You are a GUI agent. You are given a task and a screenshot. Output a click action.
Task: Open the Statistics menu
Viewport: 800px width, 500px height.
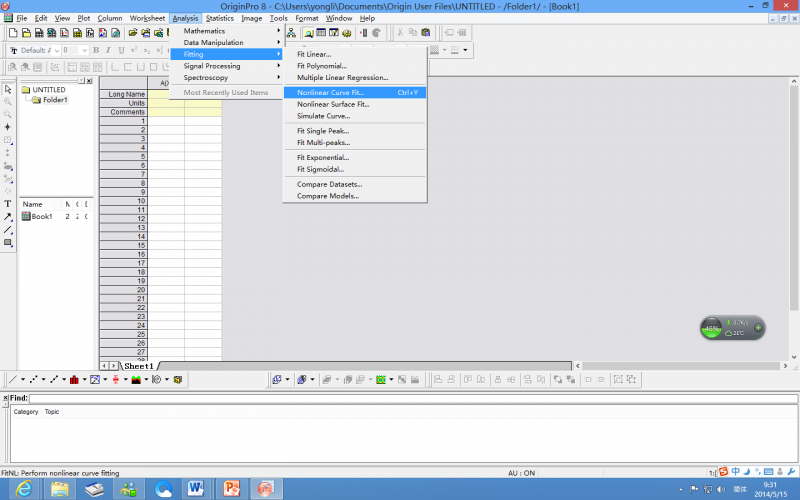(x=220, y=18)
